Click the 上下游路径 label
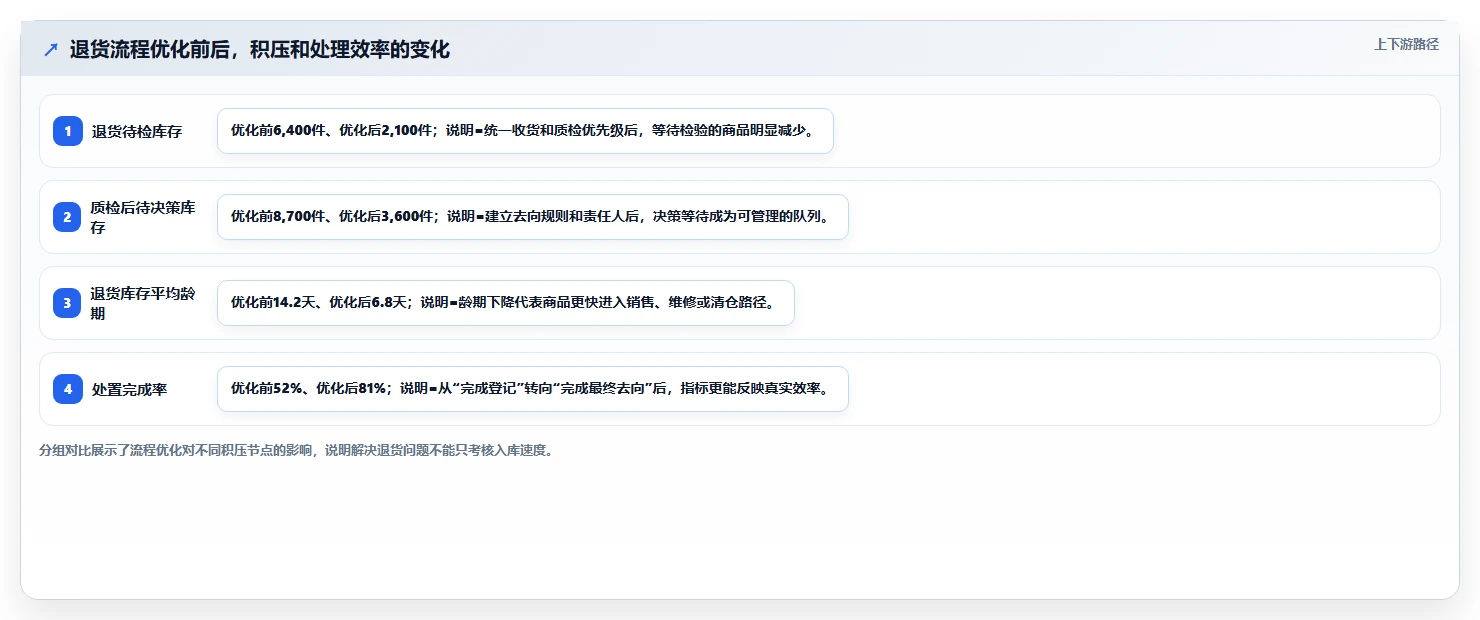Viewport: 1480px width, 620px height. [x=1406, y=44]
